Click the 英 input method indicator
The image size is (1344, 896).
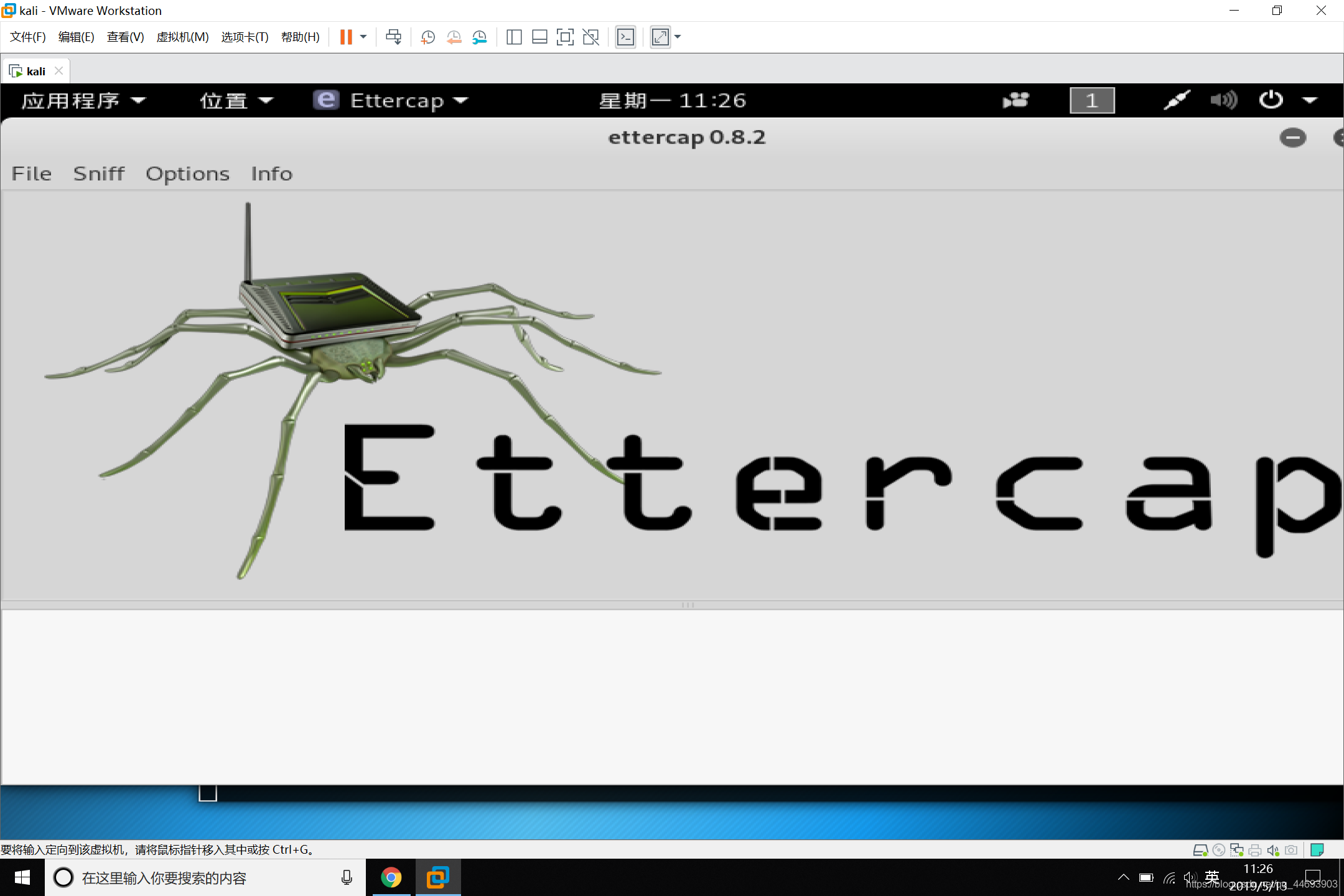pos(1212,877)
